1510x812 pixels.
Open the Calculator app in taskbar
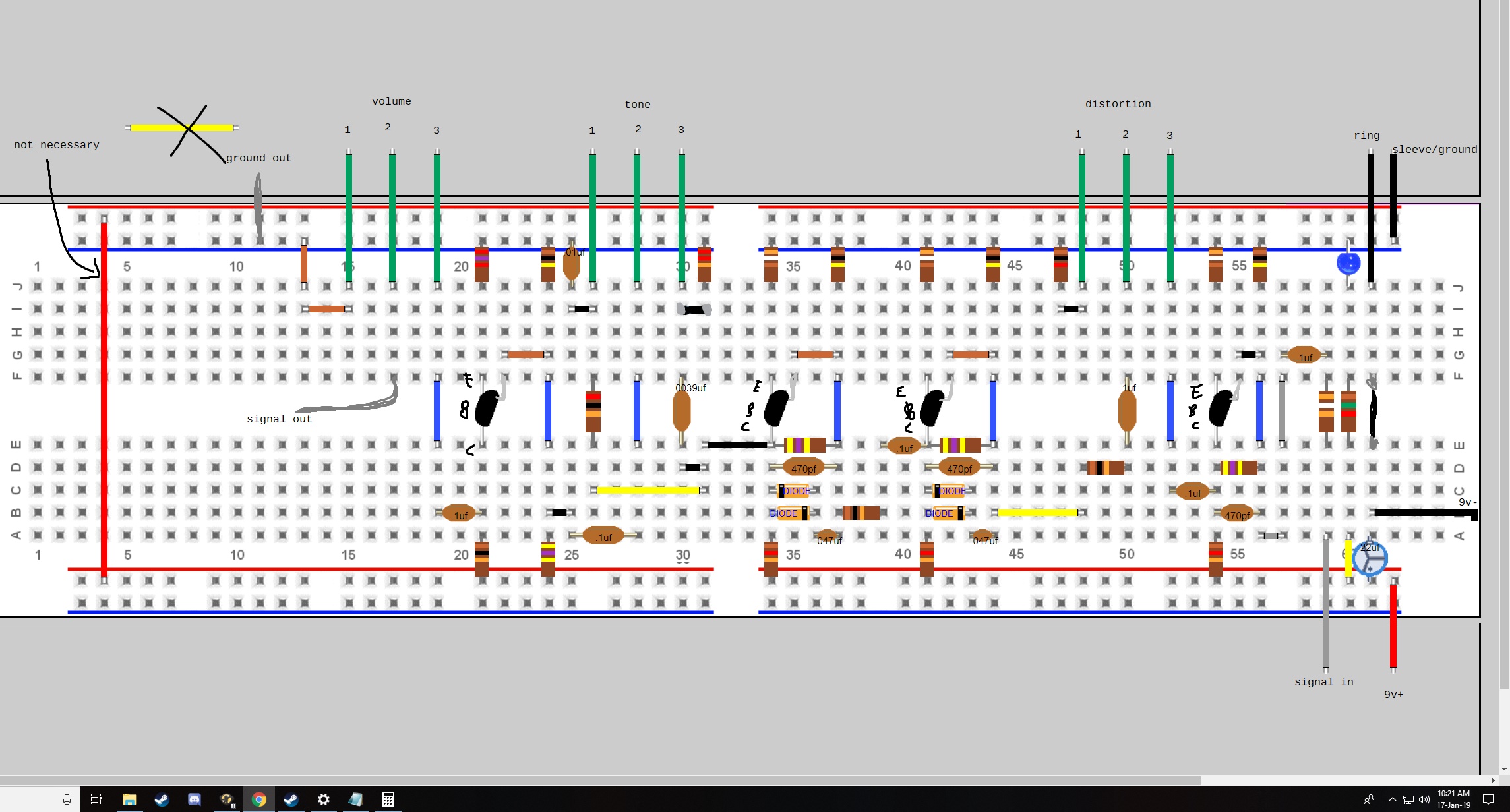click(388, 799)
